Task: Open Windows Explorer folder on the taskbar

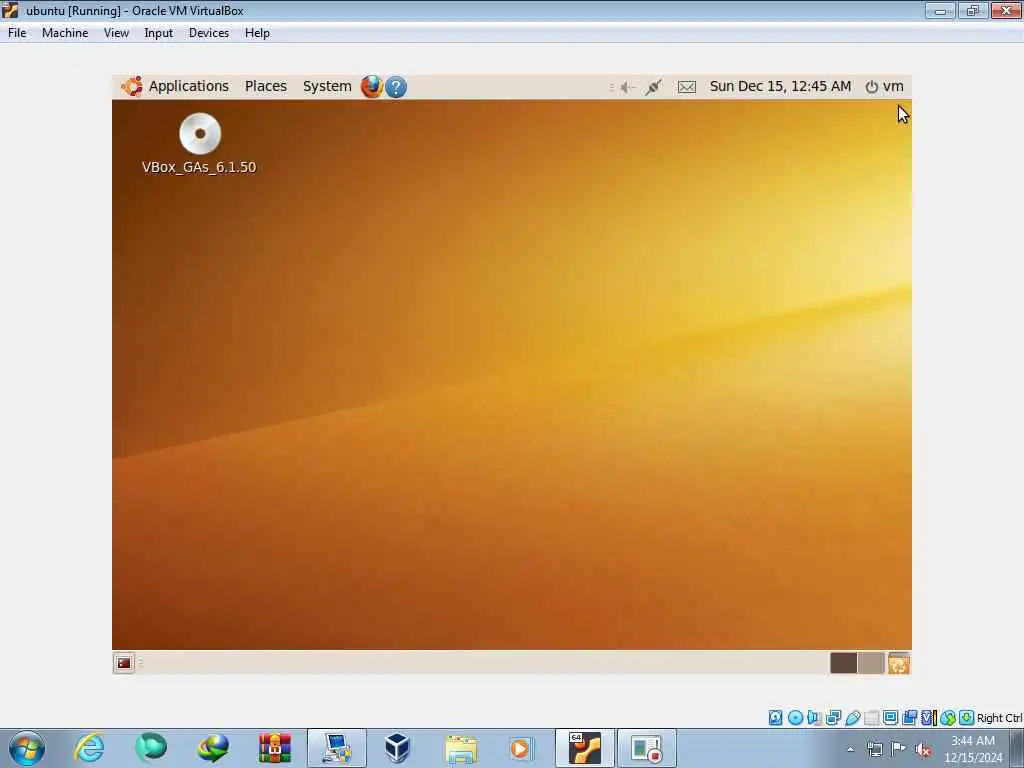Action: [x=460, y=748]
